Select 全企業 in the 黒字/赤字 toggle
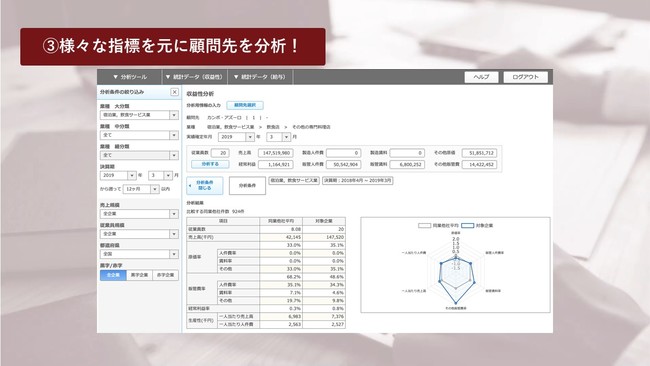Image resolution: width=650 pixels, height=366 pixels. click(x=113, y=275)
